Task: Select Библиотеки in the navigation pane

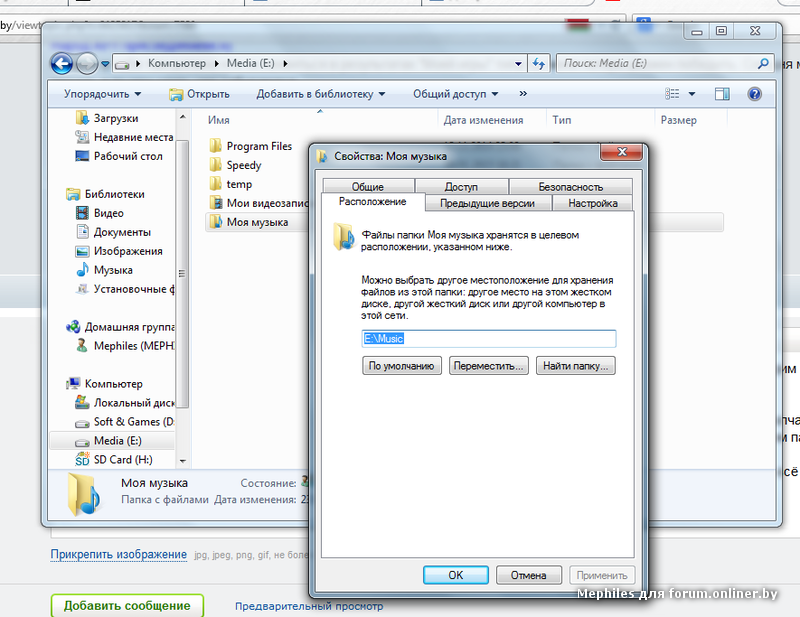Action: click(106, 194)
